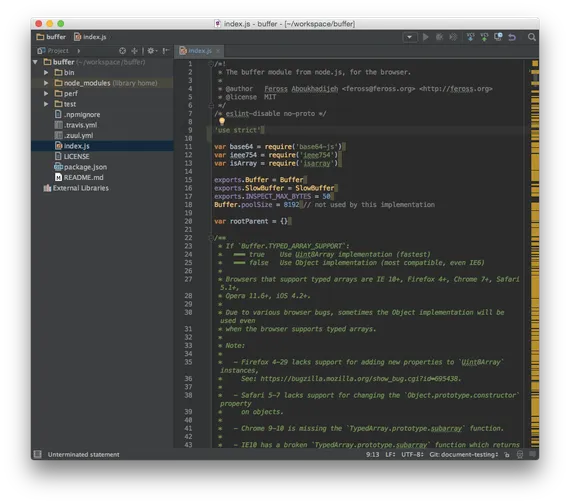The height and width of the screenshot is (504, 570).
Task: Expand the perf folder
Action: pos(46,94)
